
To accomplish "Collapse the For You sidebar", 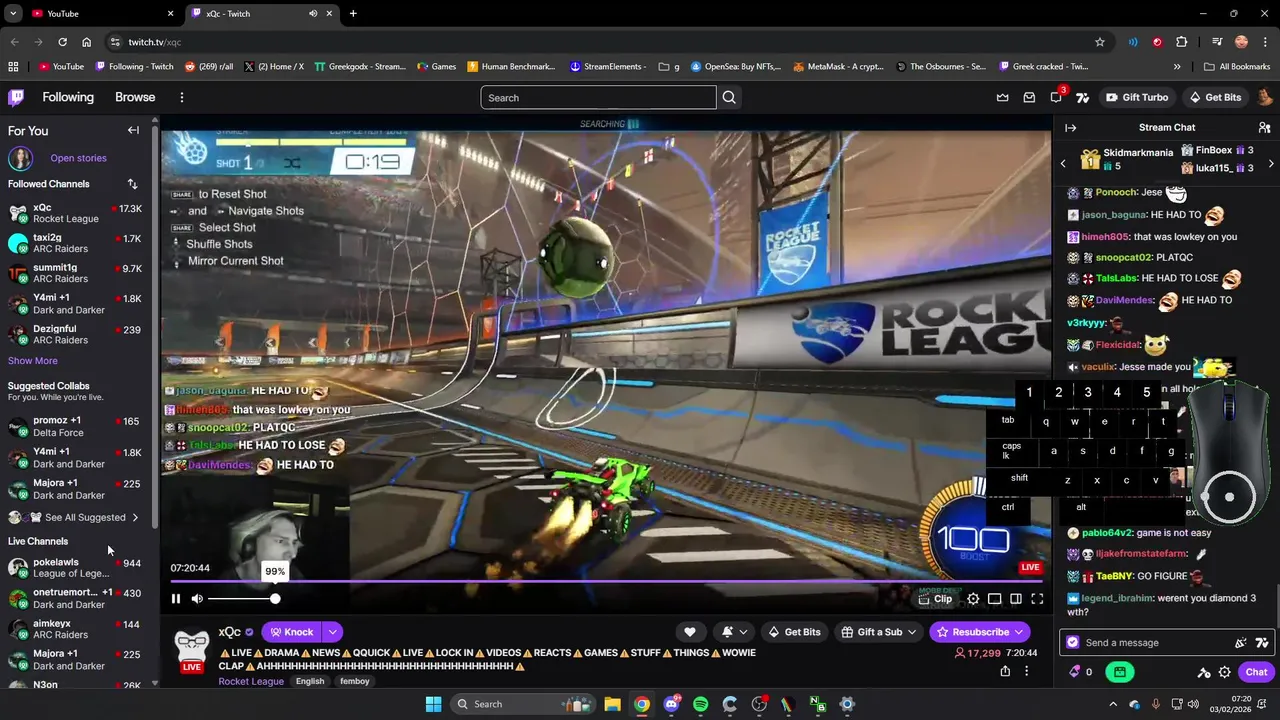I will coord(133,130).
